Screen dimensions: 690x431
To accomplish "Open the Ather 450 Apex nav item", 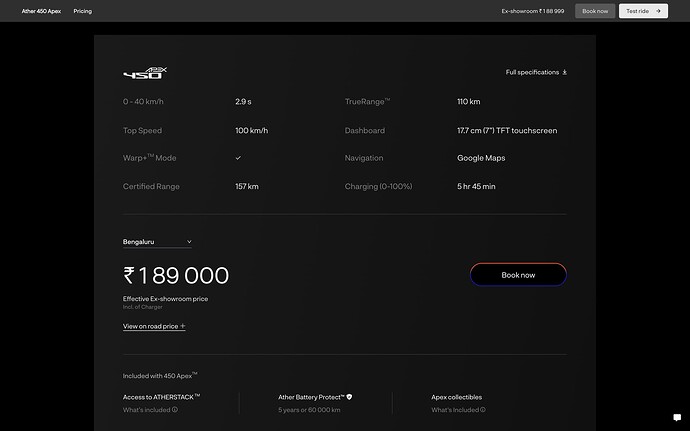I will click(x=41, y=11).
